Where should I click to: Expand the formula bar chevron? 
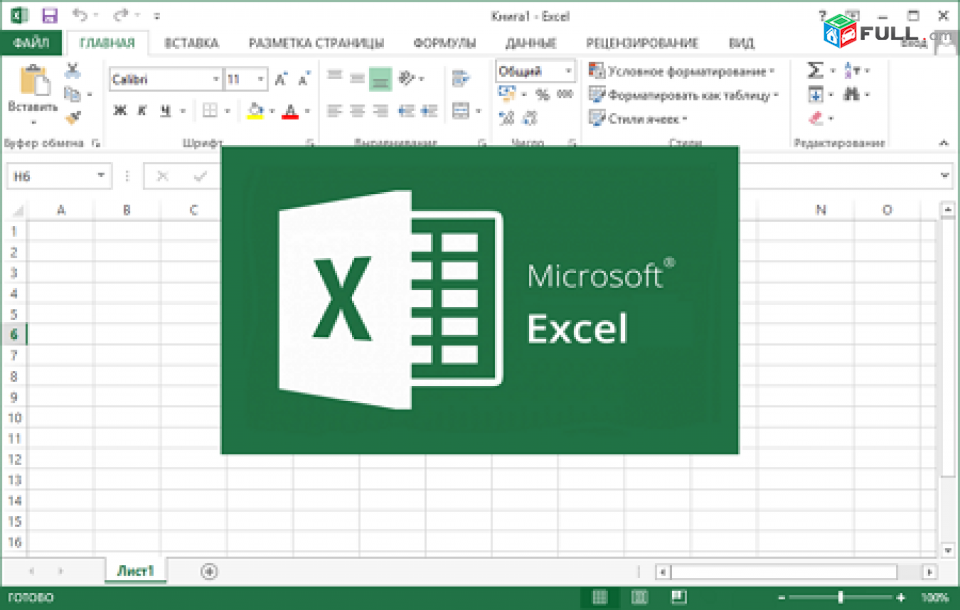pos(945,176)
